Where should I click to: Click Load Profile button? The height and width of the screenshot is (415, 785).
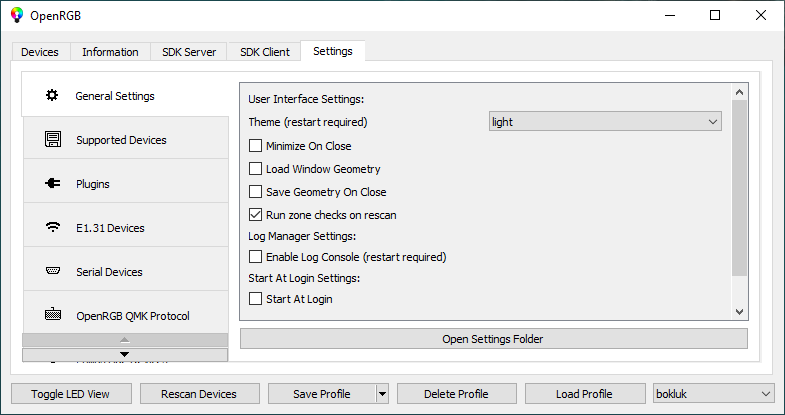pos(584,394)
